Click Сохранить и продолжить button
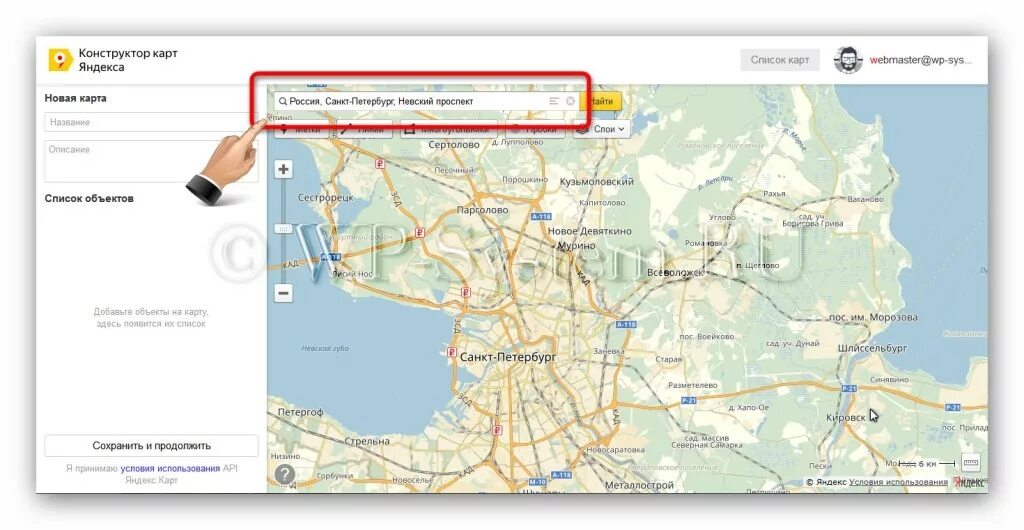This screenshot has width=1024, height=530. (x=152, y=446)
